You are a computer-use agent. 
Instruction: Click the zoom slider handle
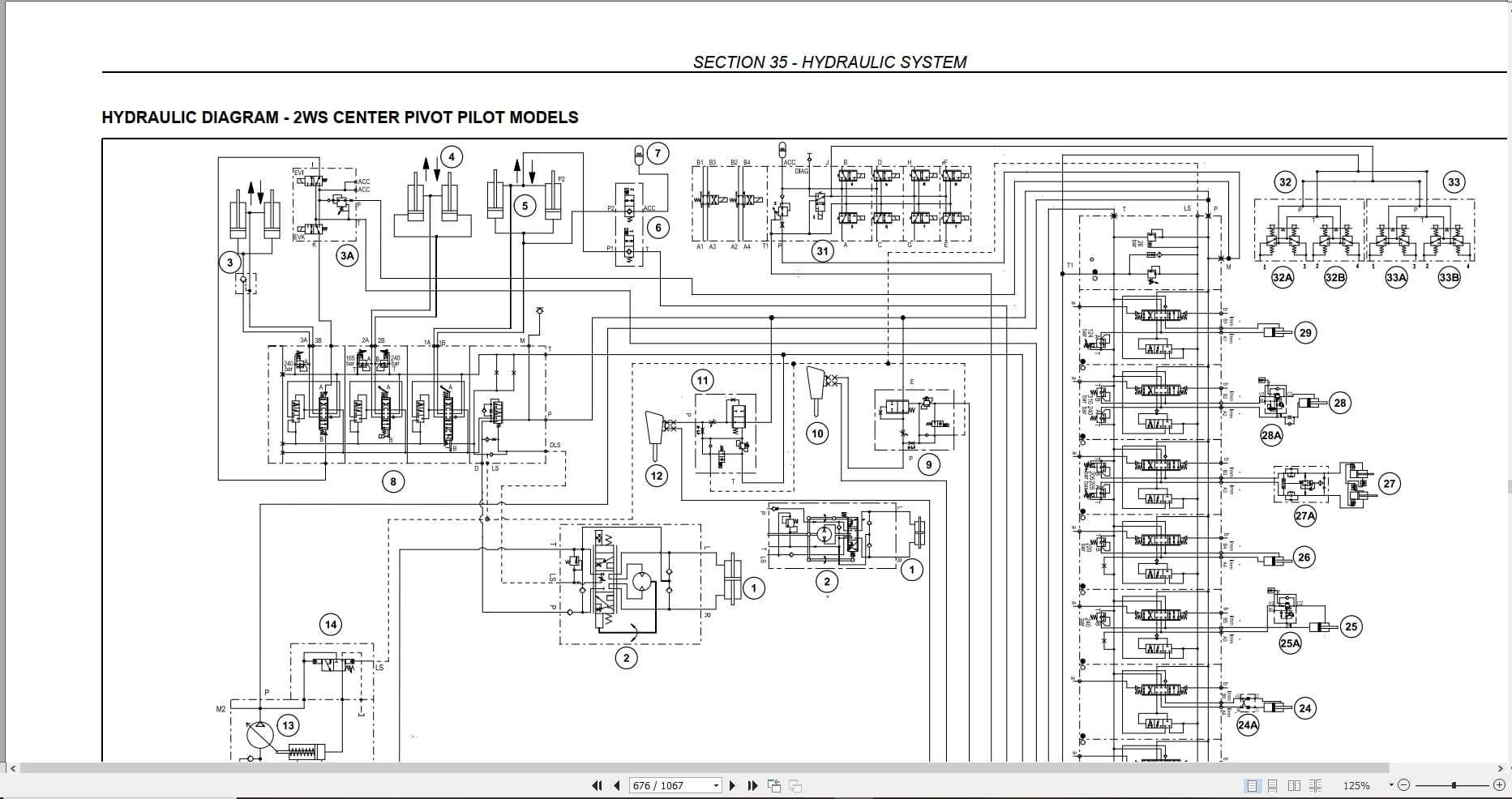(x=1454, y=785)
